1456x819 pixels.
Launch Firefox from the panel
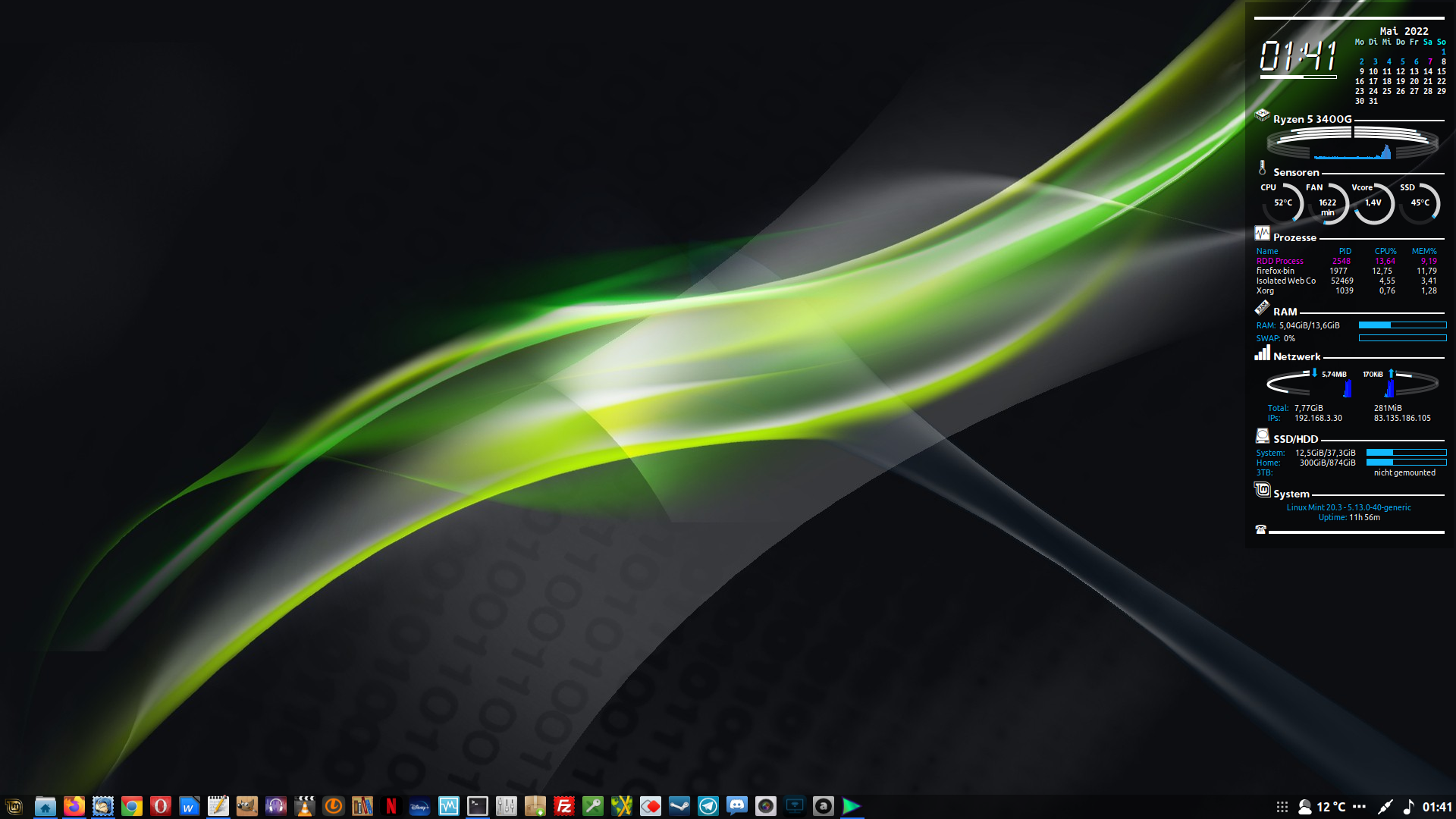(x=74, y=806)
